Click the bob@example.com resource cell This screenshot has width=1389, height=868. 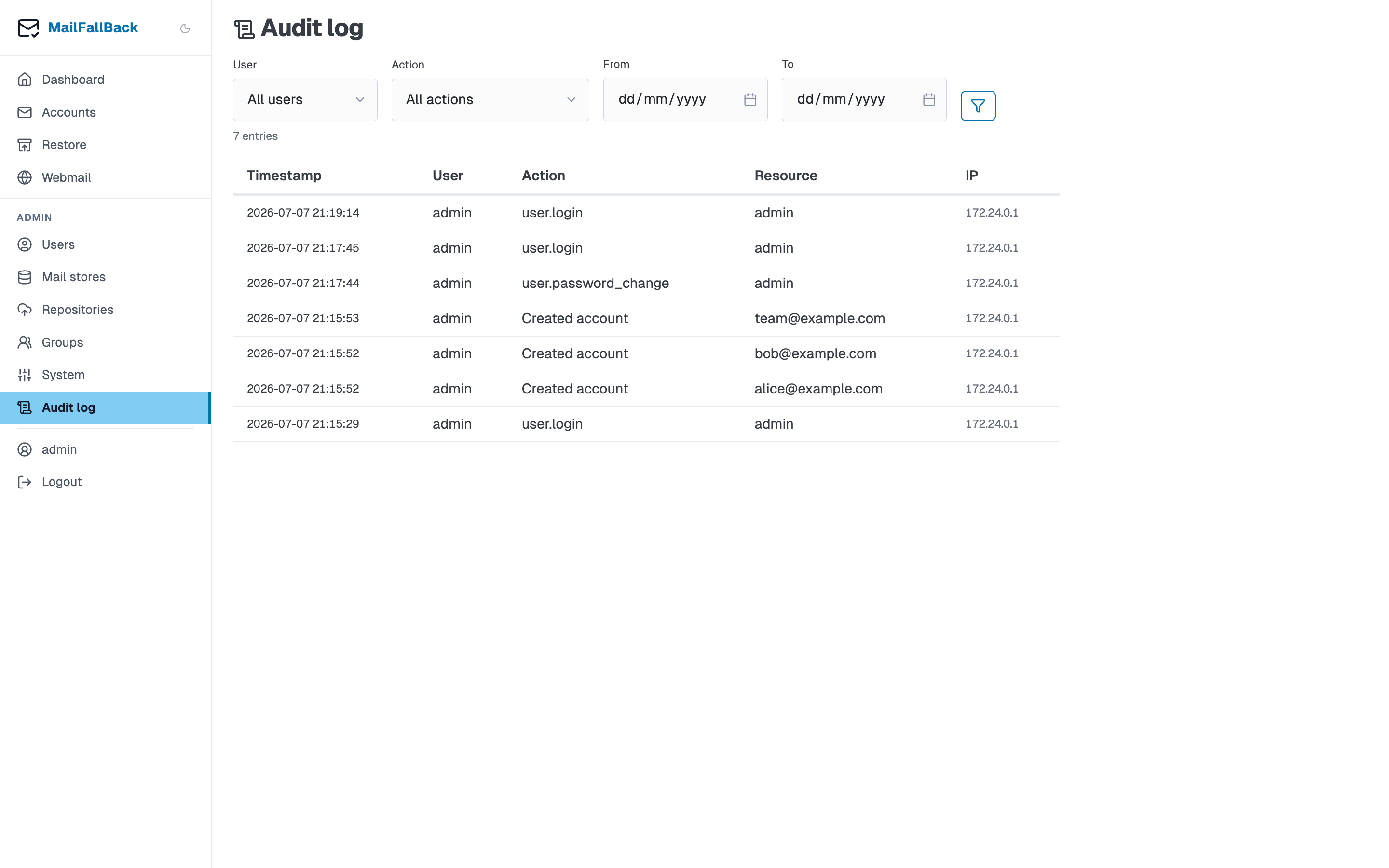815,353
